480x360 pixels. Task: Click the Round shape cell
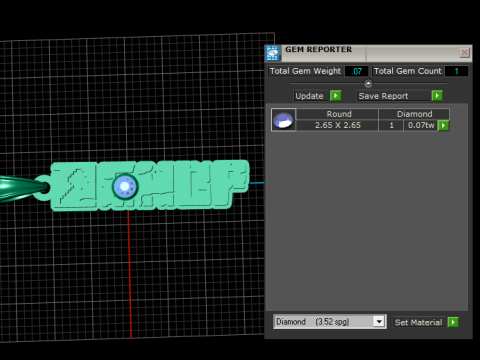[x=337, y=114]
